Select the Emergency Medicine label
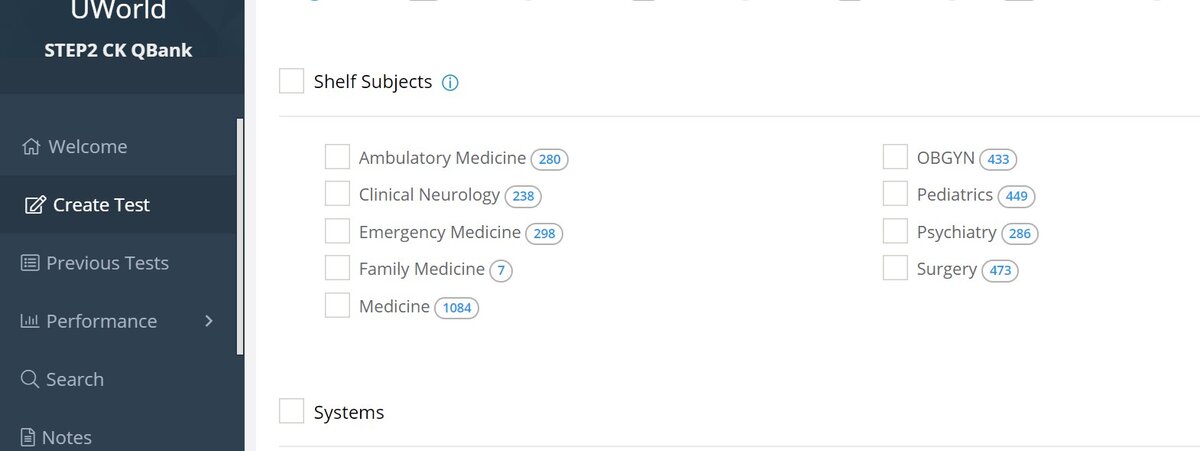Viewport: 1200px width, 451px height. coord(439,232)
